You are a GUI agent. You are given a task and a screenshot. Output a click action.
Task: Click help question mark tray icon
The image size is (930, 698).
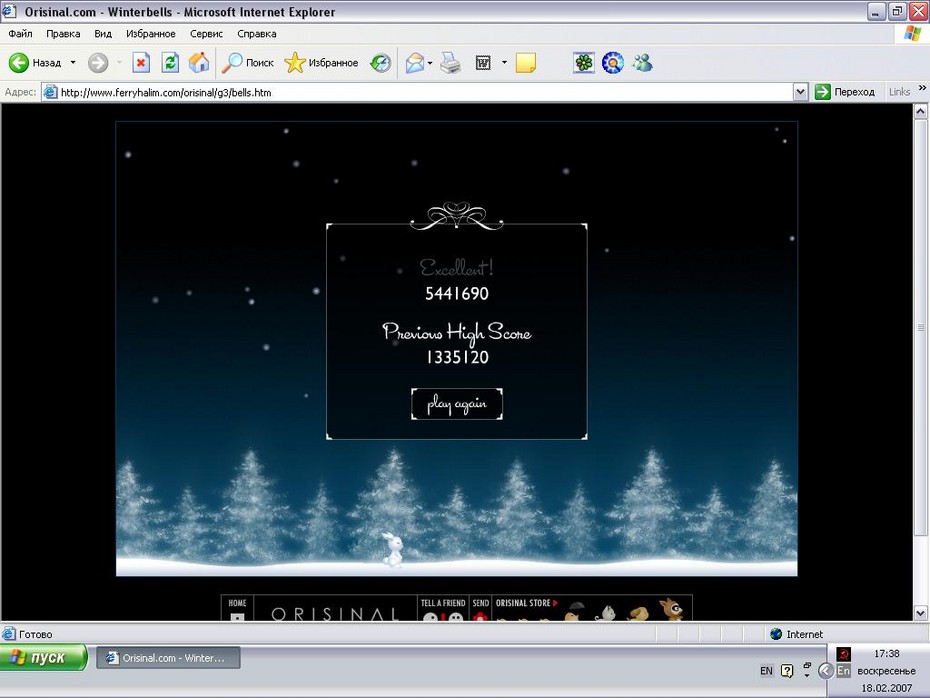coord(787,671)
